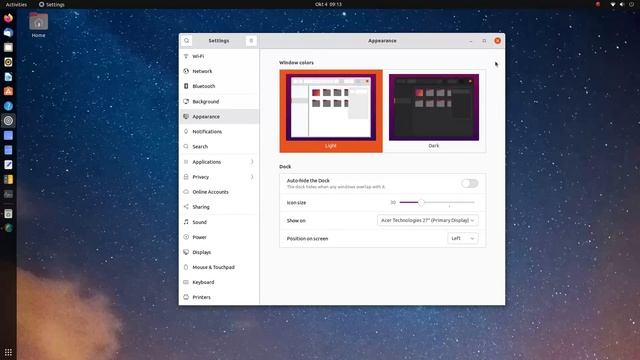Select Wi-Fi in settings sidebar

click(219, 56)
